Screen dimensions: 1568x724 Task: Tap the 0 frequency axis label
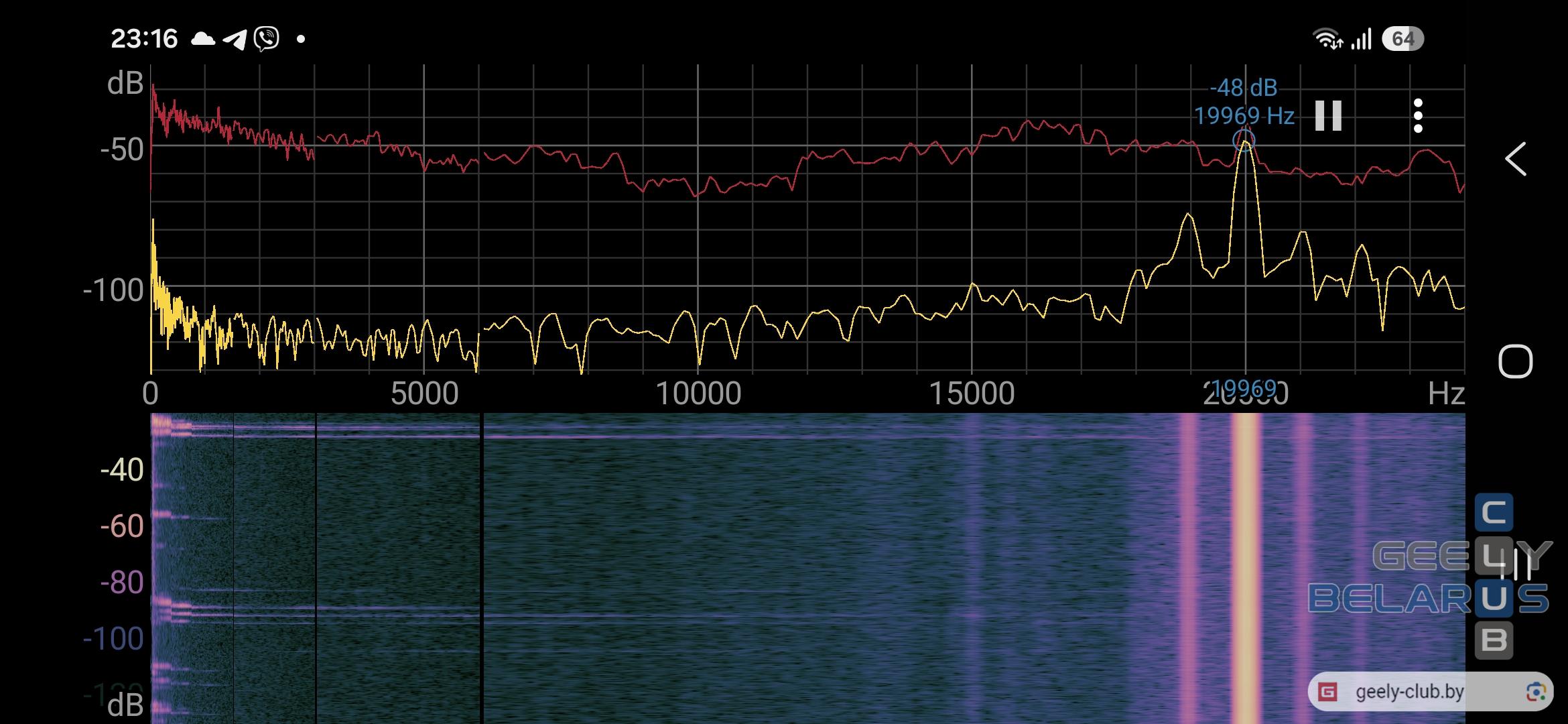(x=151, y=394)
